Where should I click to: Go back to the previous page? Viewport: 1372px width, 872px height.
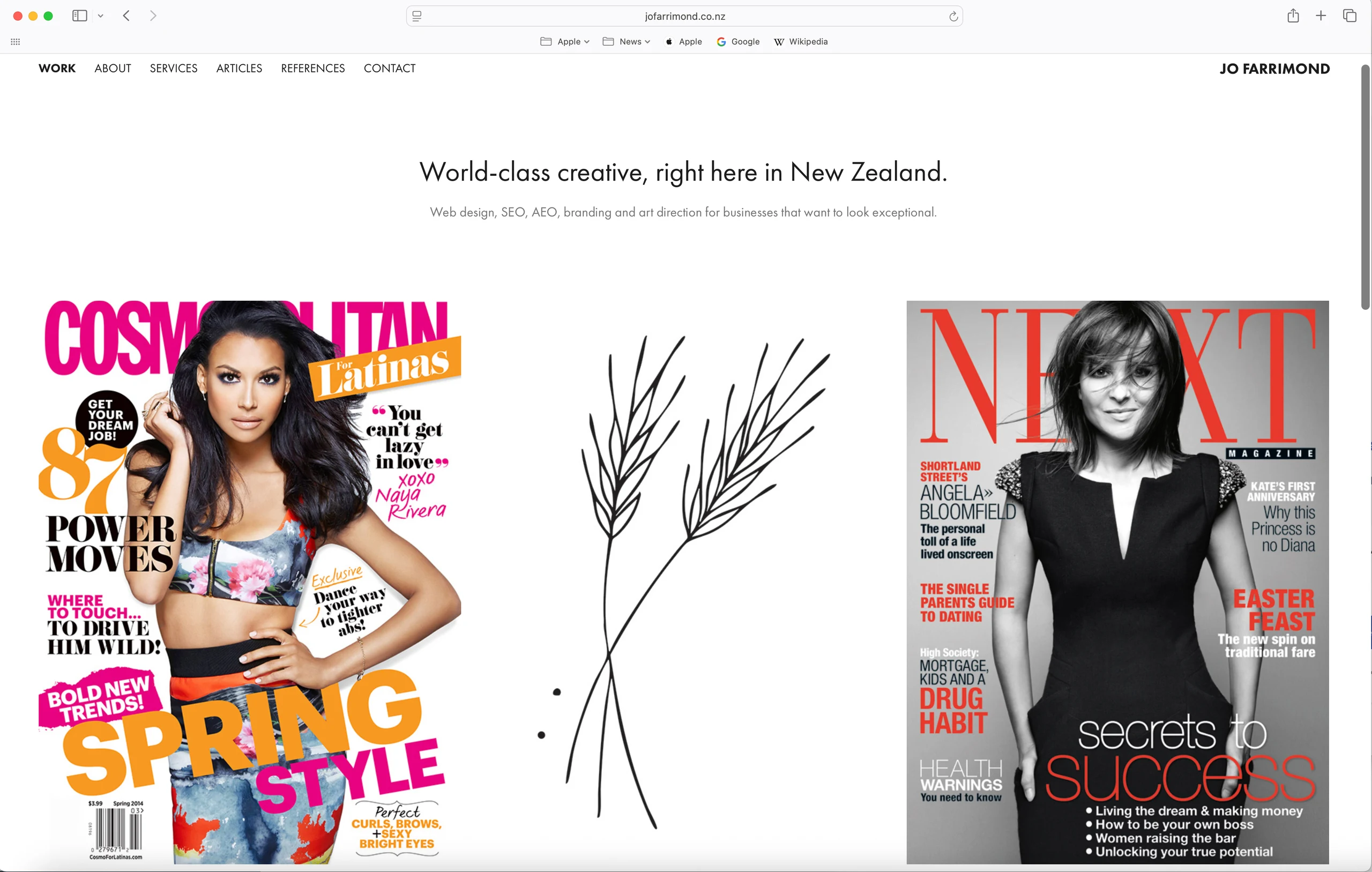pyautogui.click(x=126, y=16)
